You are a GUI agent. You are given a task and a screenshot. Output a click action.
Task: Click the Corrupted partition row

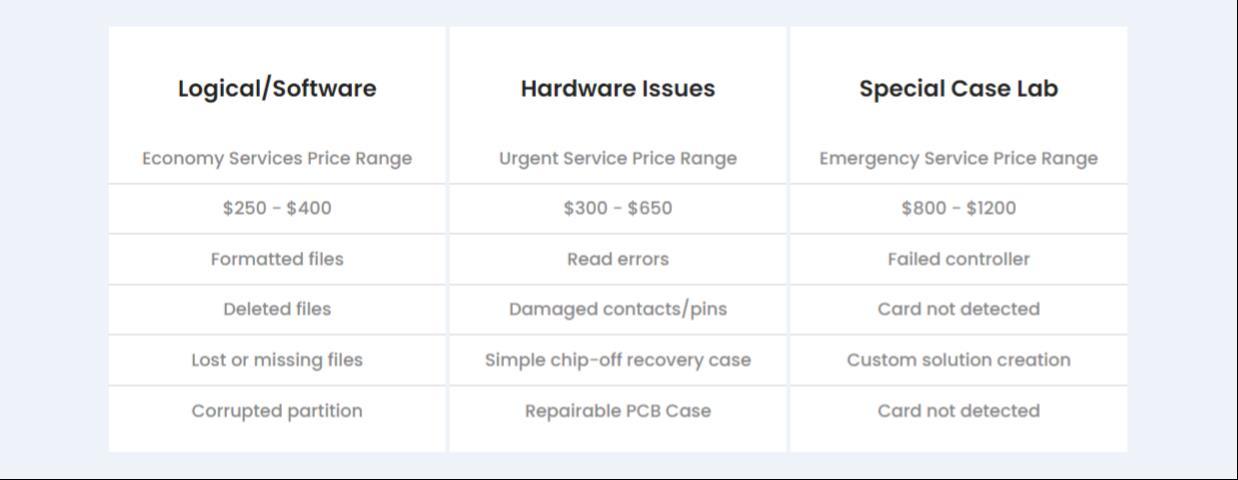tap(277, 411)
